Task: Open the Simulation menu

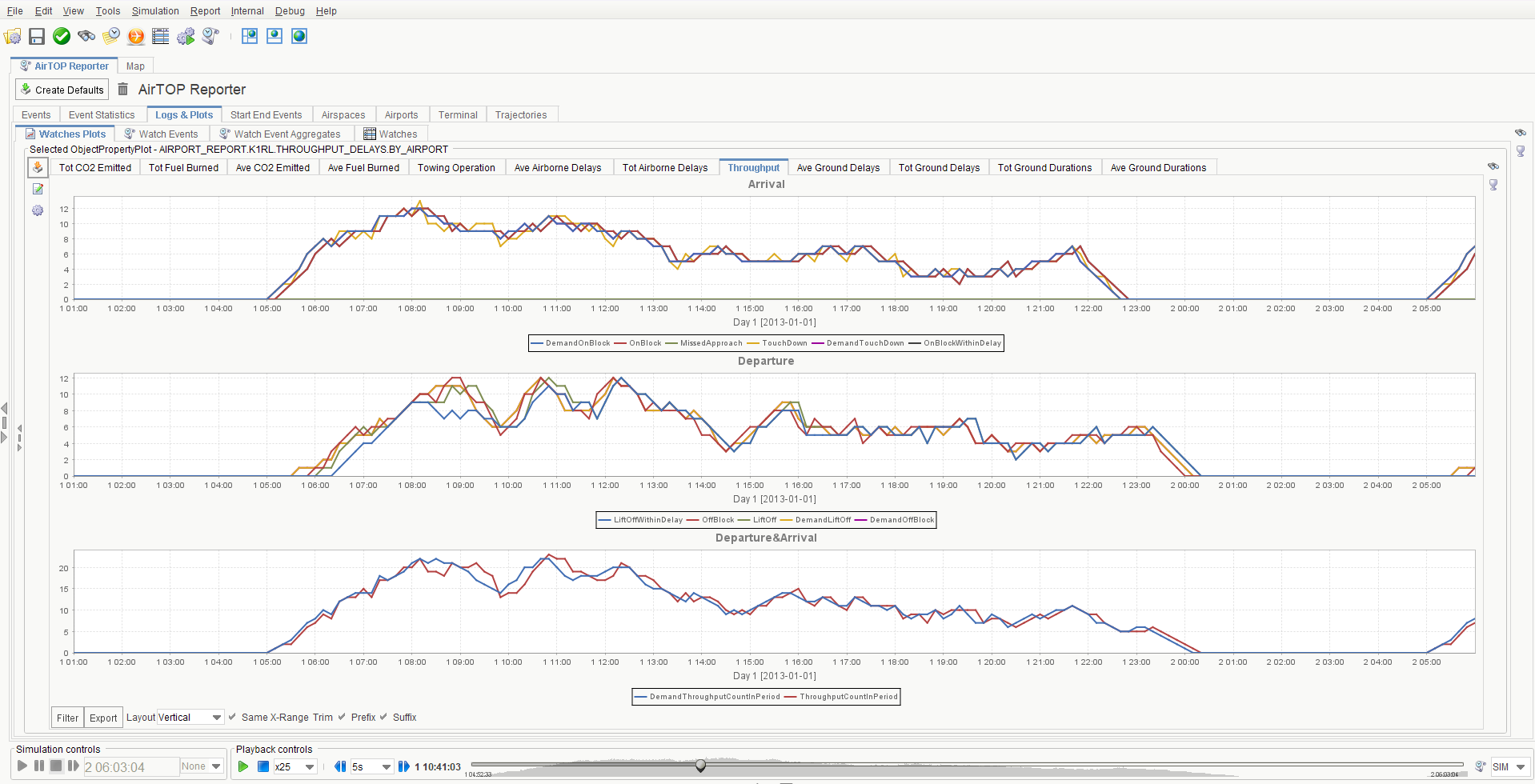Action: pos(155,11)
